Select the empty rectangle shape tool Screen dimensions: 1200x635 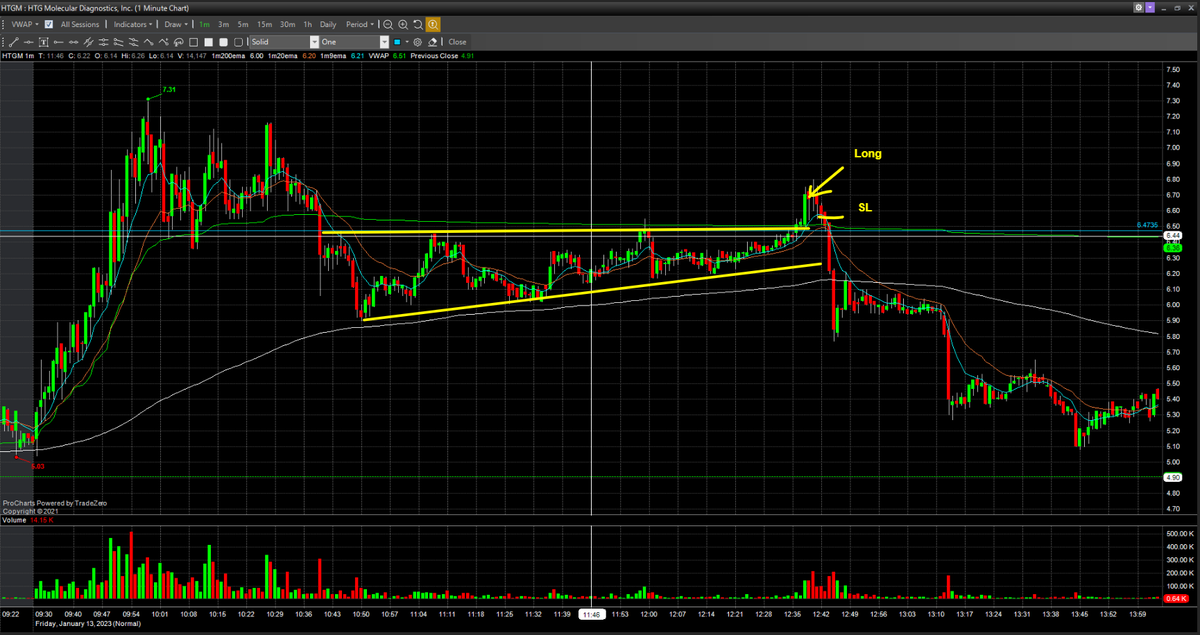coord(194,42)
